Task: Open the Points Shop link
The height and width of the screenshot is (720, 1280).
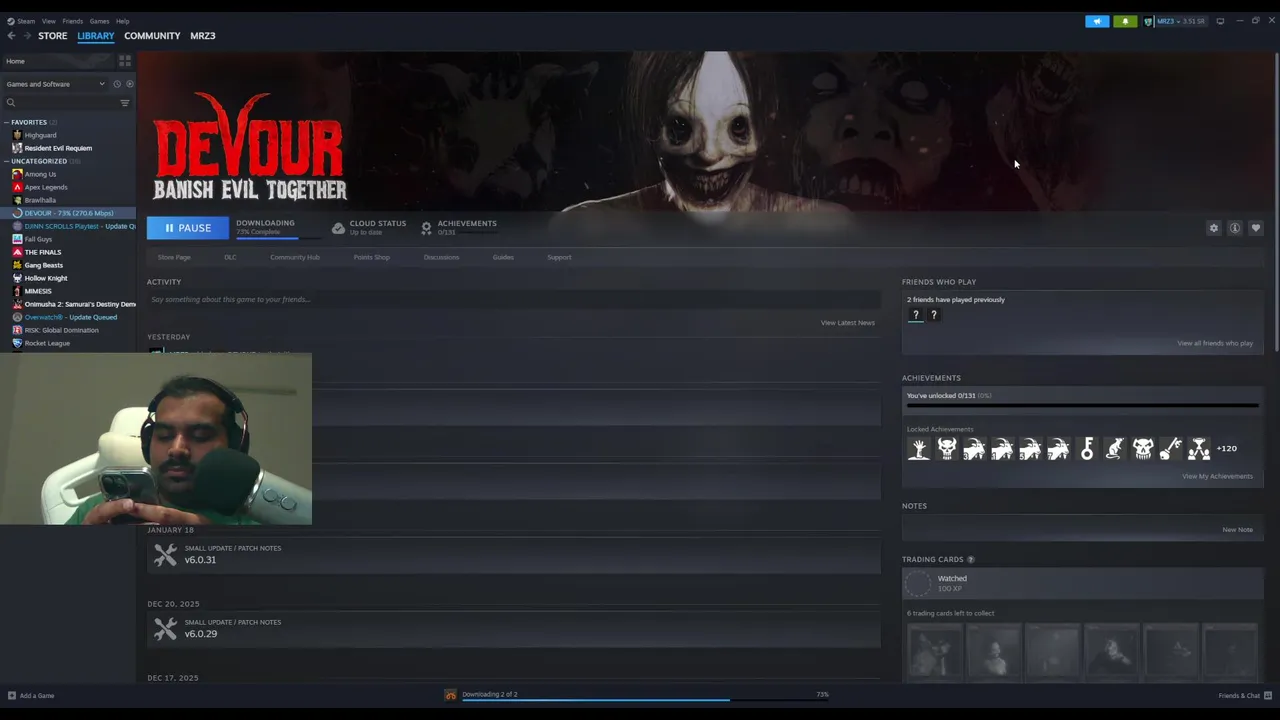Action: pyautogui.click(x=371, y=257)
